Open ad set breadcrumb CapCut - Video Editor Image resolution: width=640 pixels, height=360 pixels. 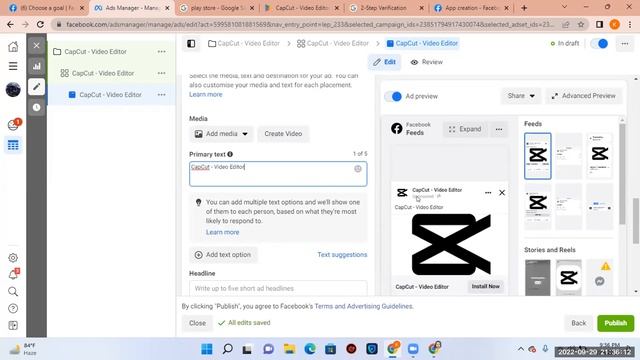click(x=333, y=43)
